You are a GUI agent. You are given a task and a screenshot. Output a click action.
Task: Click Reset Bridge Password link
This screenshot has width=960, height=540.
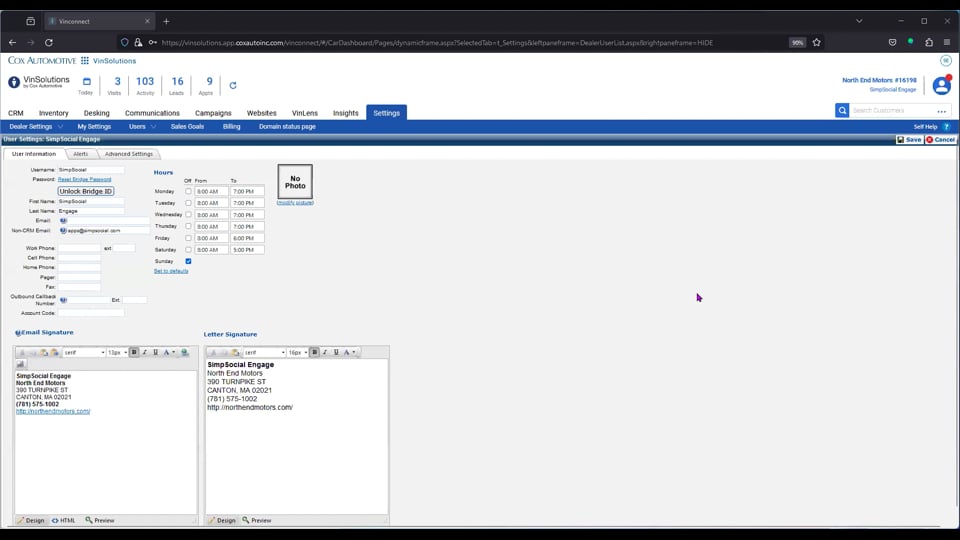[84, 179]
